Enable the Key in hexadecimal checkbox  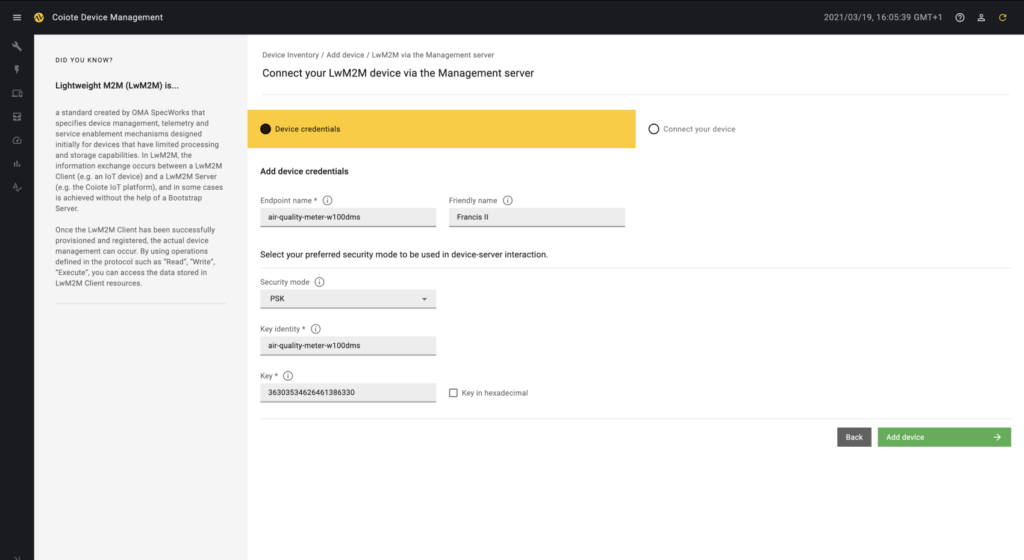click(453, 393)
